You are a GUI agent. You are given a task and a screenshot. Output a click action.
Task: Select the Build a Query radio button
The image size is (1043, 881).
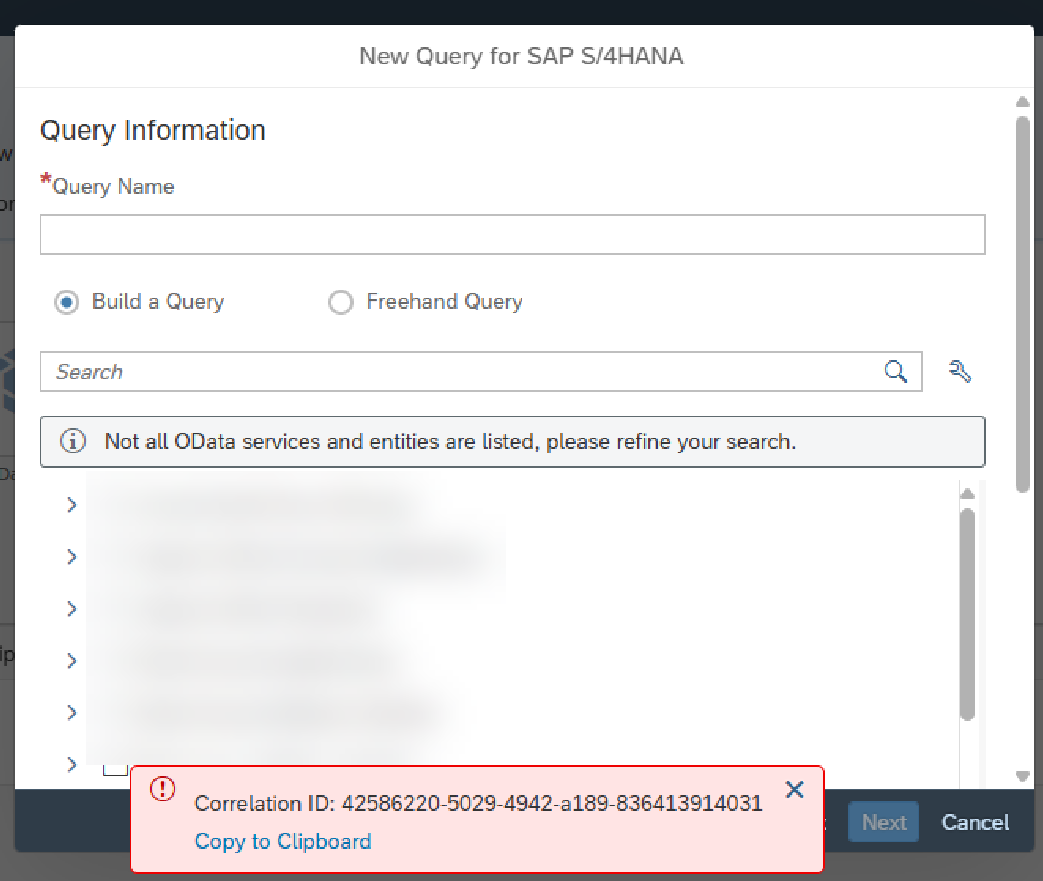coord(67,302)
